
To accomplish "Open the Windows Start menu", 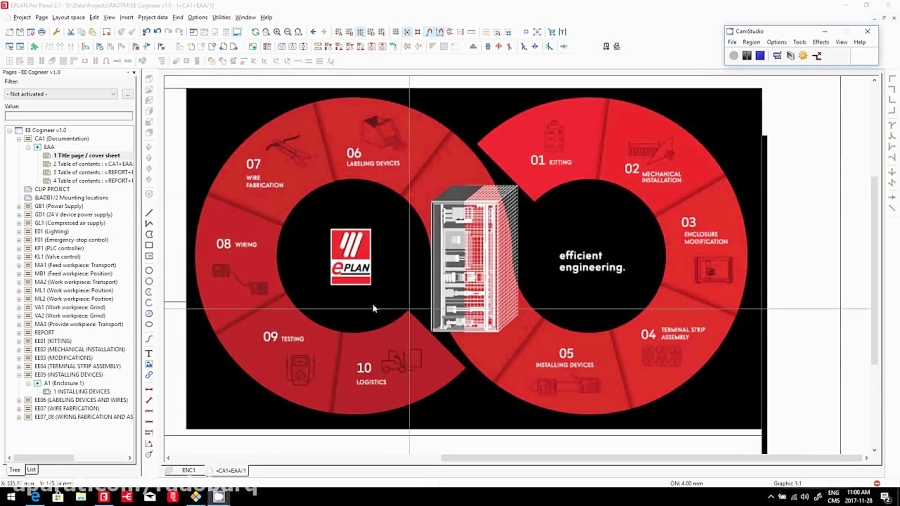I will (11, 497).
